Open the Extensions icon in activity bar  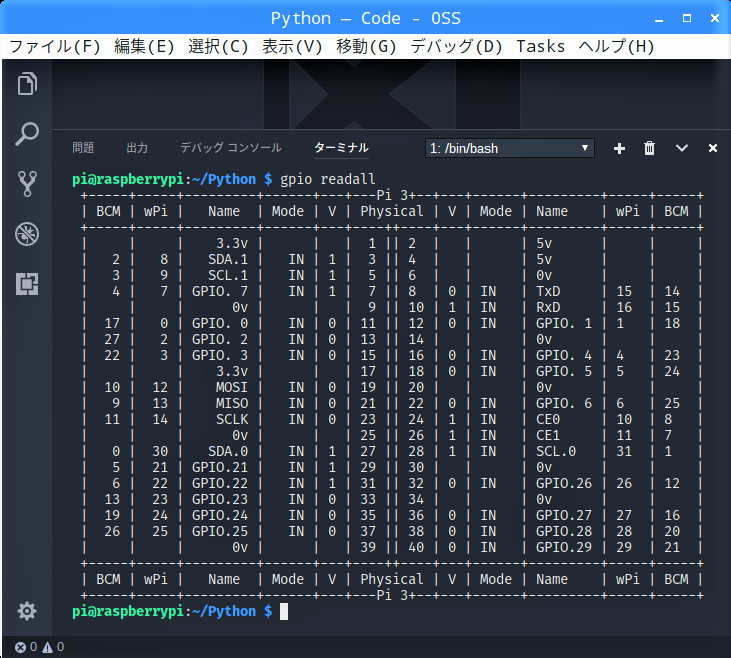(x=27, y=284)
